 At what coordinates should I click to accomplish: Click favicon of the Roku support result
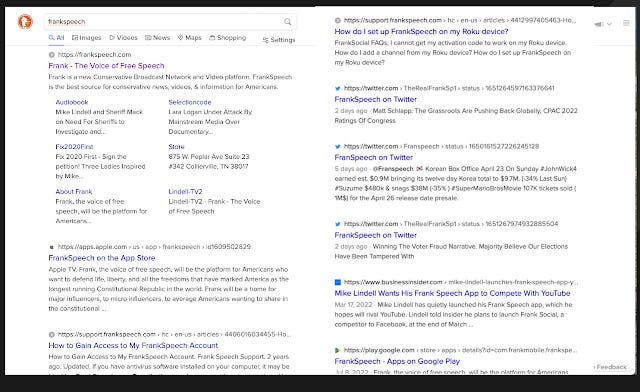coord(338,20)
